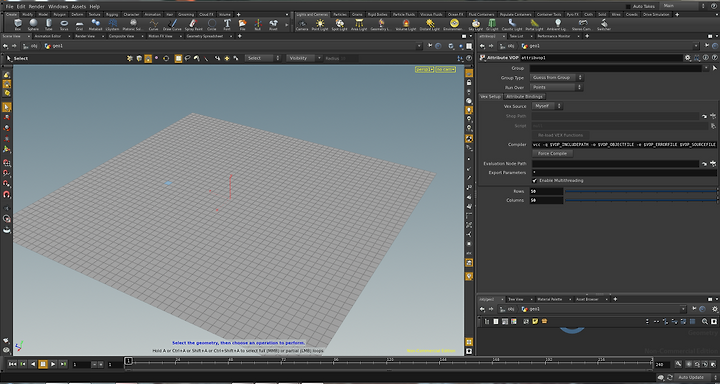Add an Ambient Light
This screenshot has height=384, width=720.
coord(557,24)
